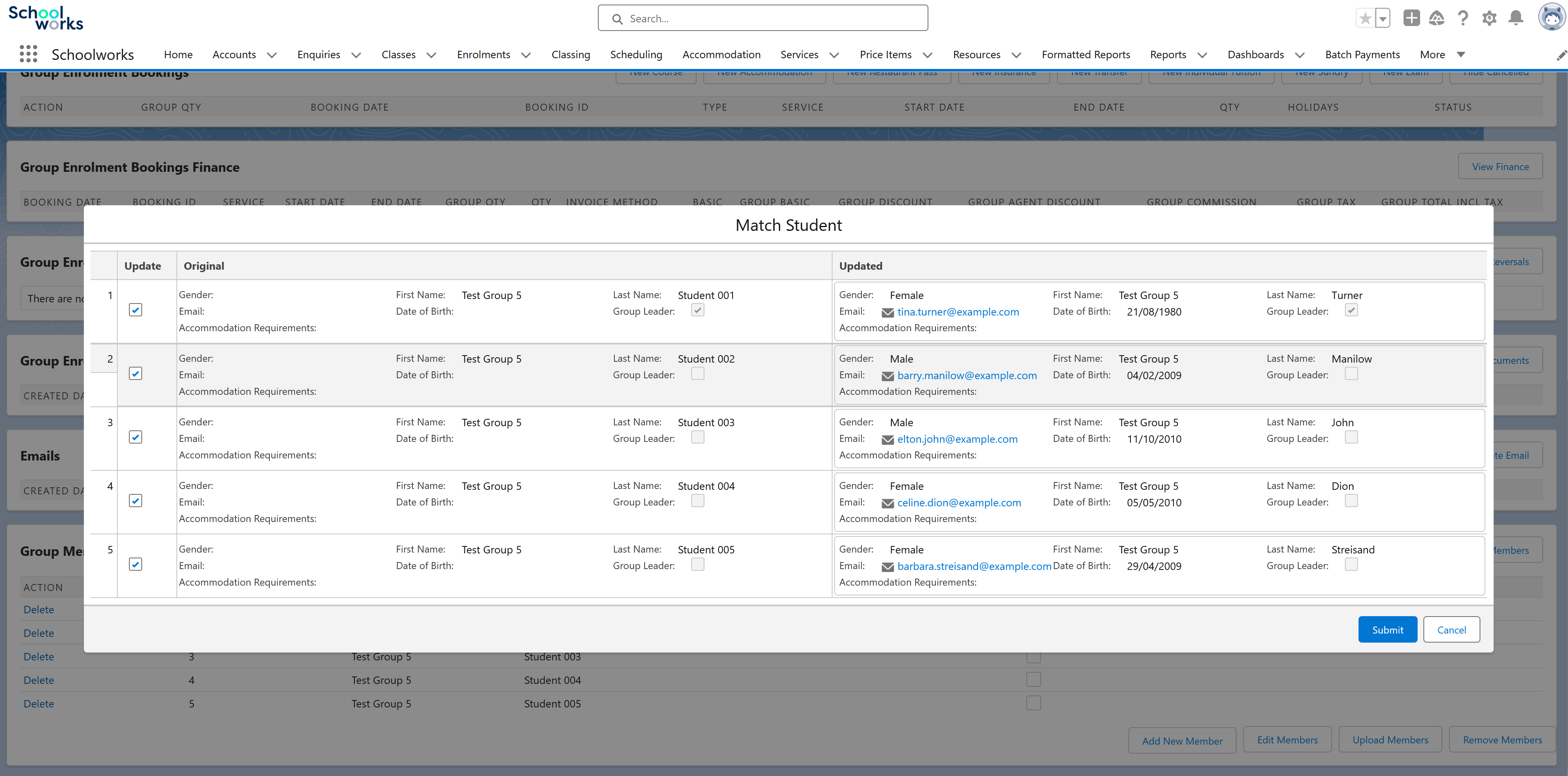Screen dimensions: 1568x776
Task: Open the favorites list dropdown arrow
Action: (x=1383, y=18)
